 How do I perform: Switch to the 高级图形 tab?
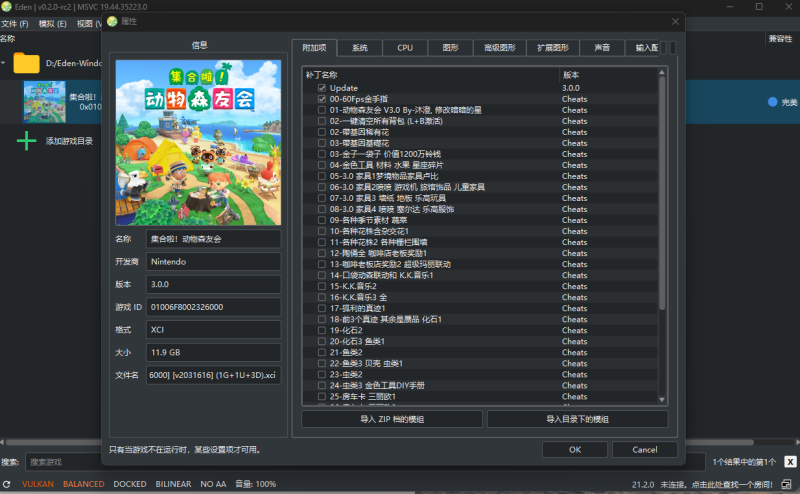click(x=499, y=47)
